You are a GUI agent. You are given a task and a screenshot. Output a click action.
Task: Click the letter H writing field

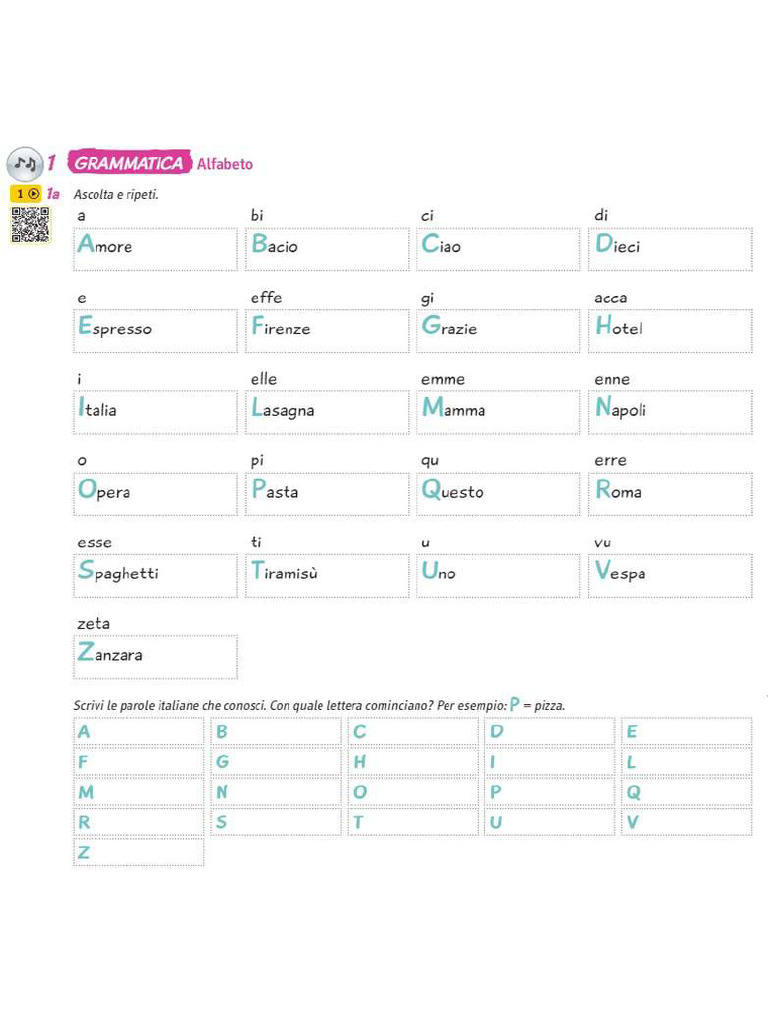[x=413, y=762]
